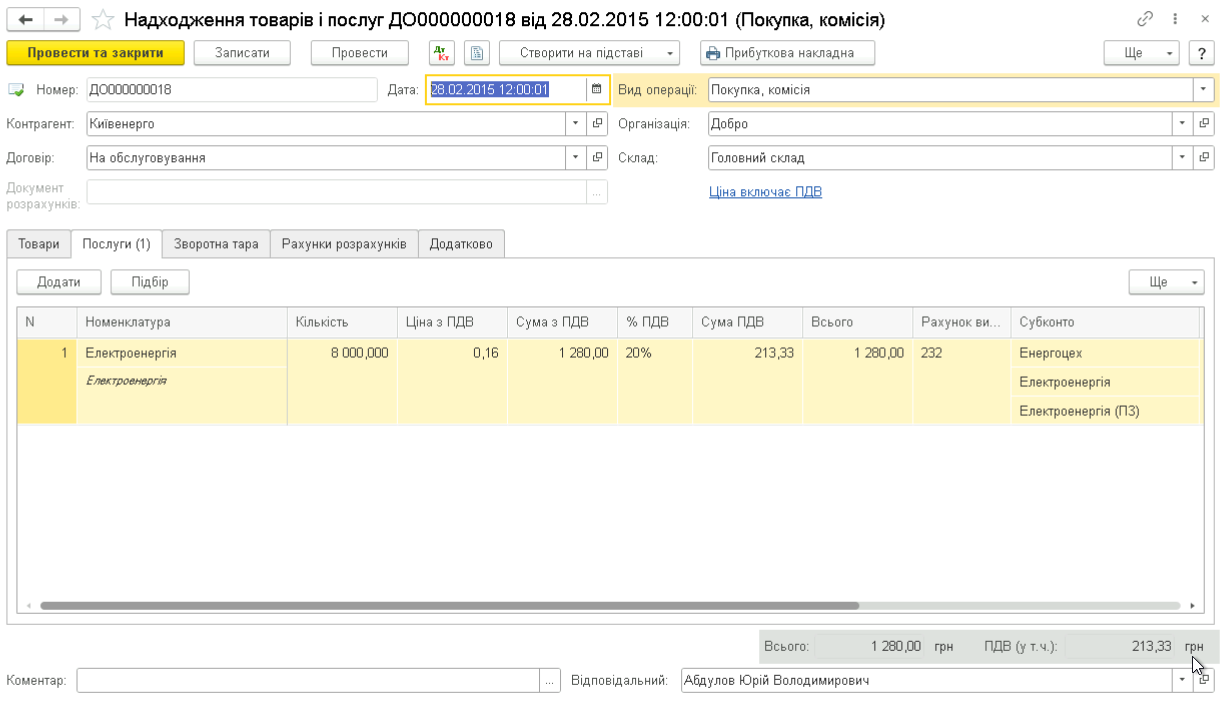
Task: Click the forward navigation arrow
Action: [x=62, y=20]
